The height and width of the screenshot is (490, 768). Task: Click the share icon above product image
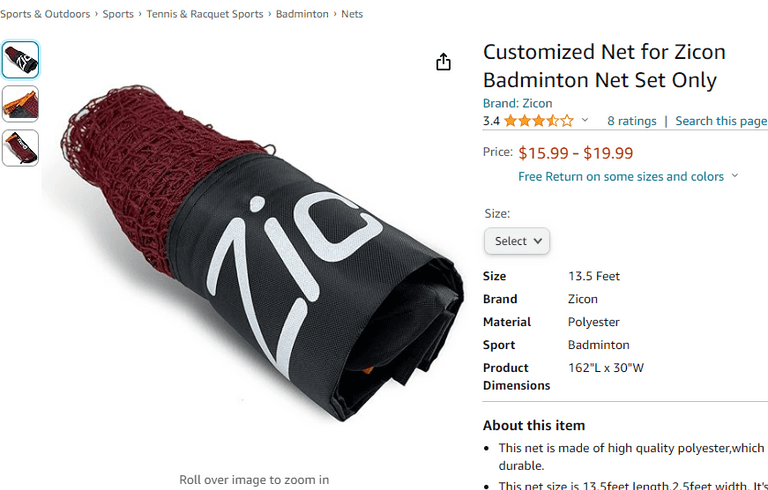(443, 62)
